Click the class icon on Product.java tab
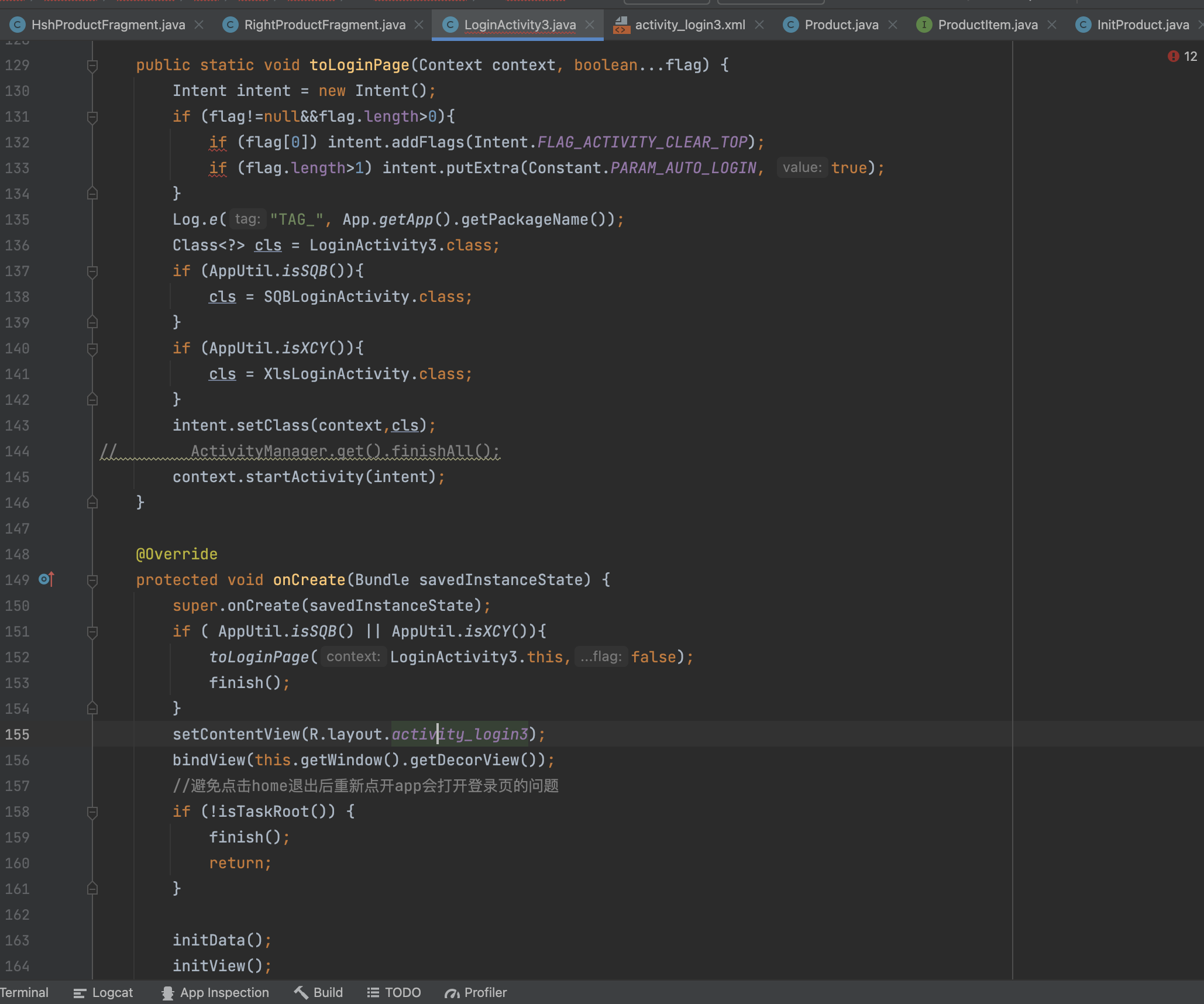 [x=790, y=25]
